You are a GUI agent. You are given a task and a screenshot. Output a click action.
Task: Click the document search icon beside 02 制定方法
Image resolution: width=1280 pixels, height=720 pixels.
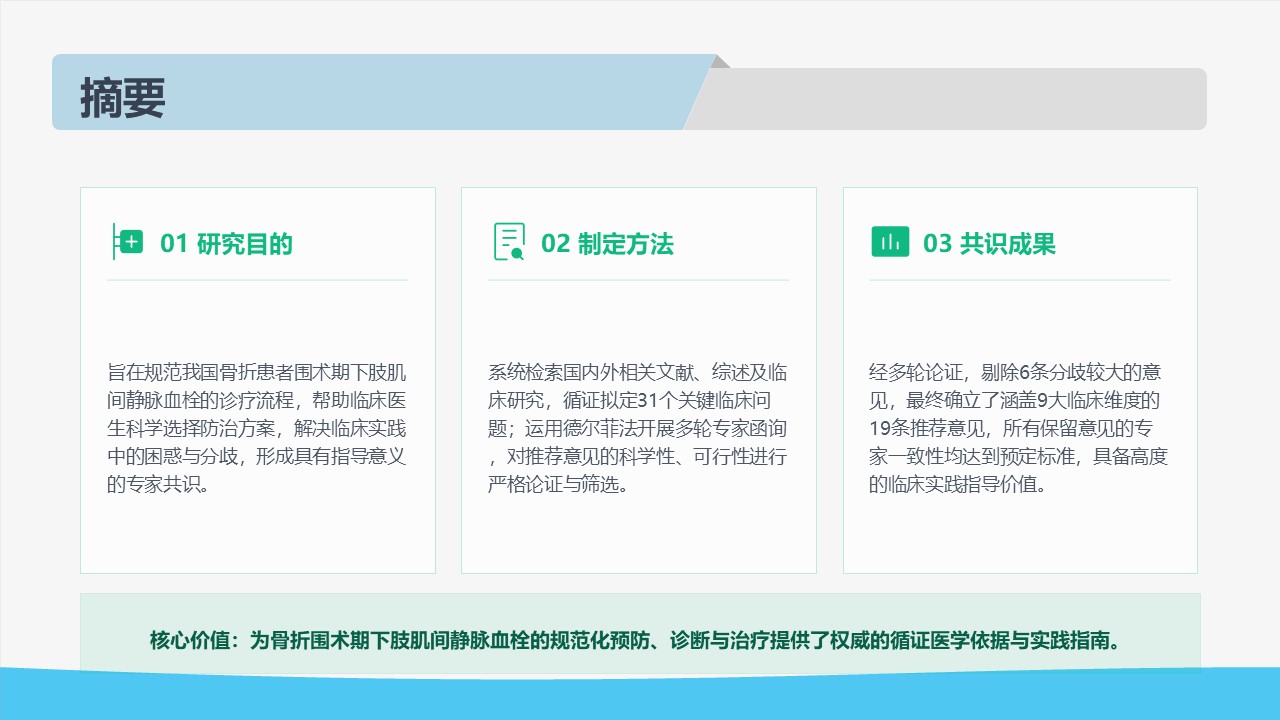coord(509,242)
